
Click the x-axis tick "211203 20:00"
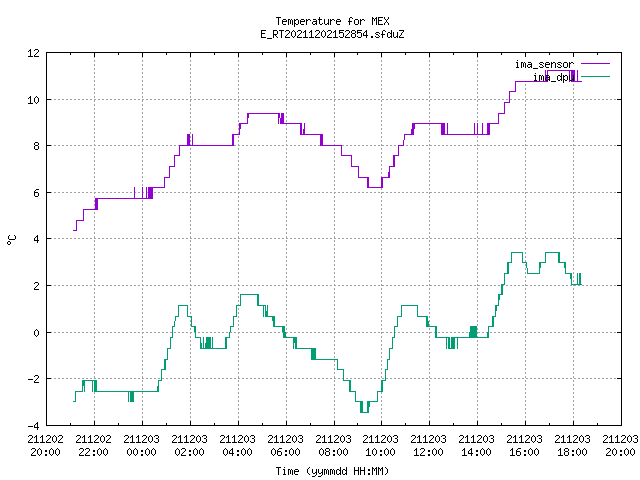pyautogui.click(x=620, y=445)
